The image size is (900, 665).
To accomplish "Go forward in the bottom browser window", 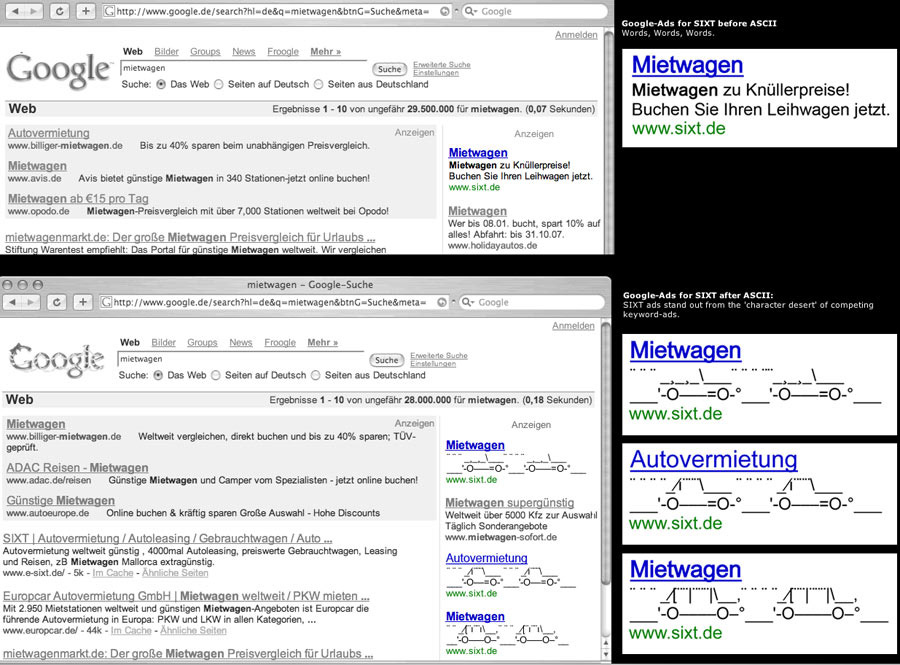I will coord(30,302).
